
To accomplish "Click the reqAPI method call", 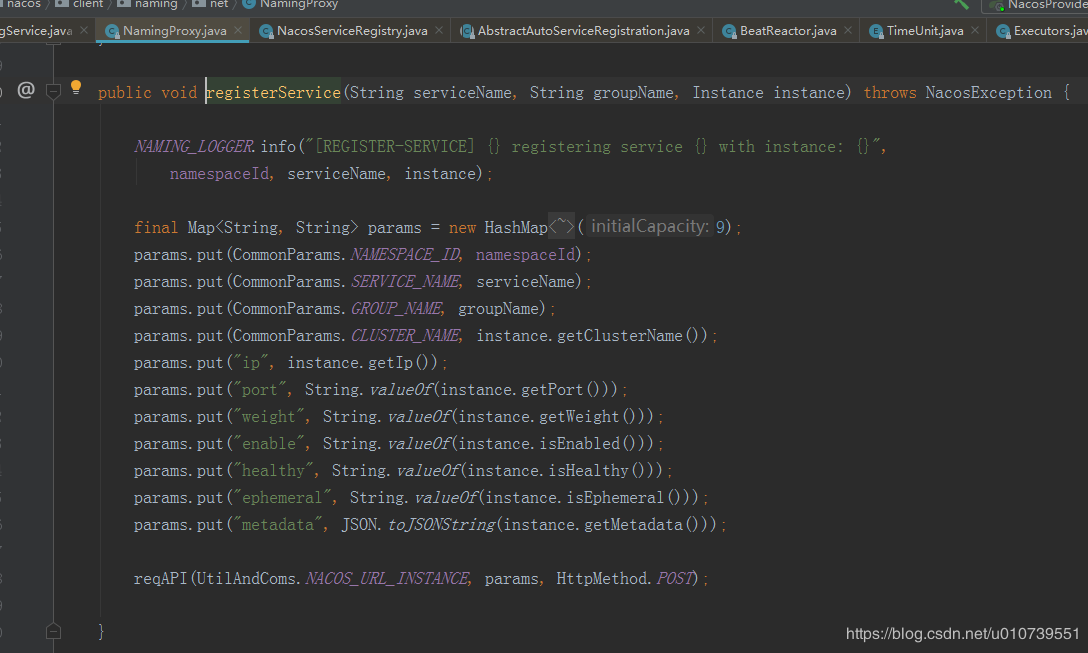I will tap(161, 579).
